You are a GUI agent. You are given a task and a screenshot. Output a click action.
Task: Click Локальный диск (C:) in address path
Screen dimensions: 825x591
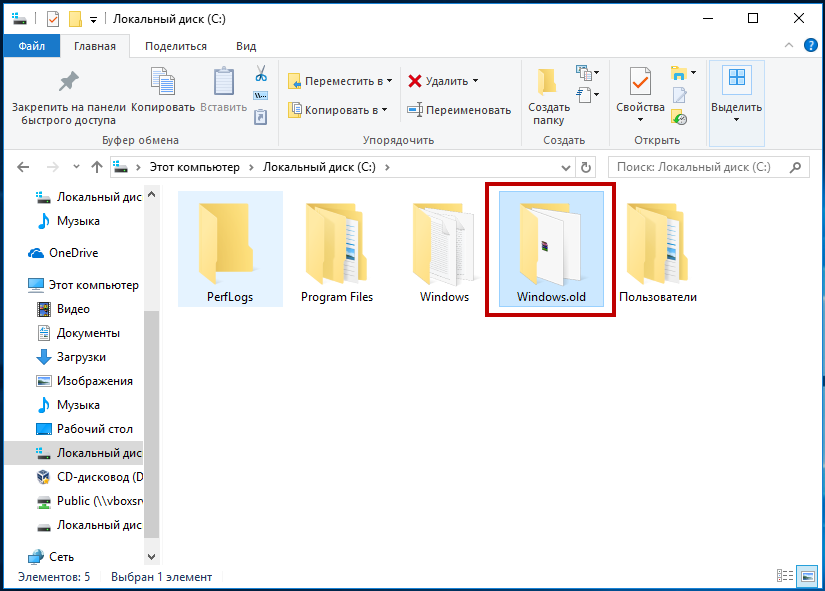[319, 167]
